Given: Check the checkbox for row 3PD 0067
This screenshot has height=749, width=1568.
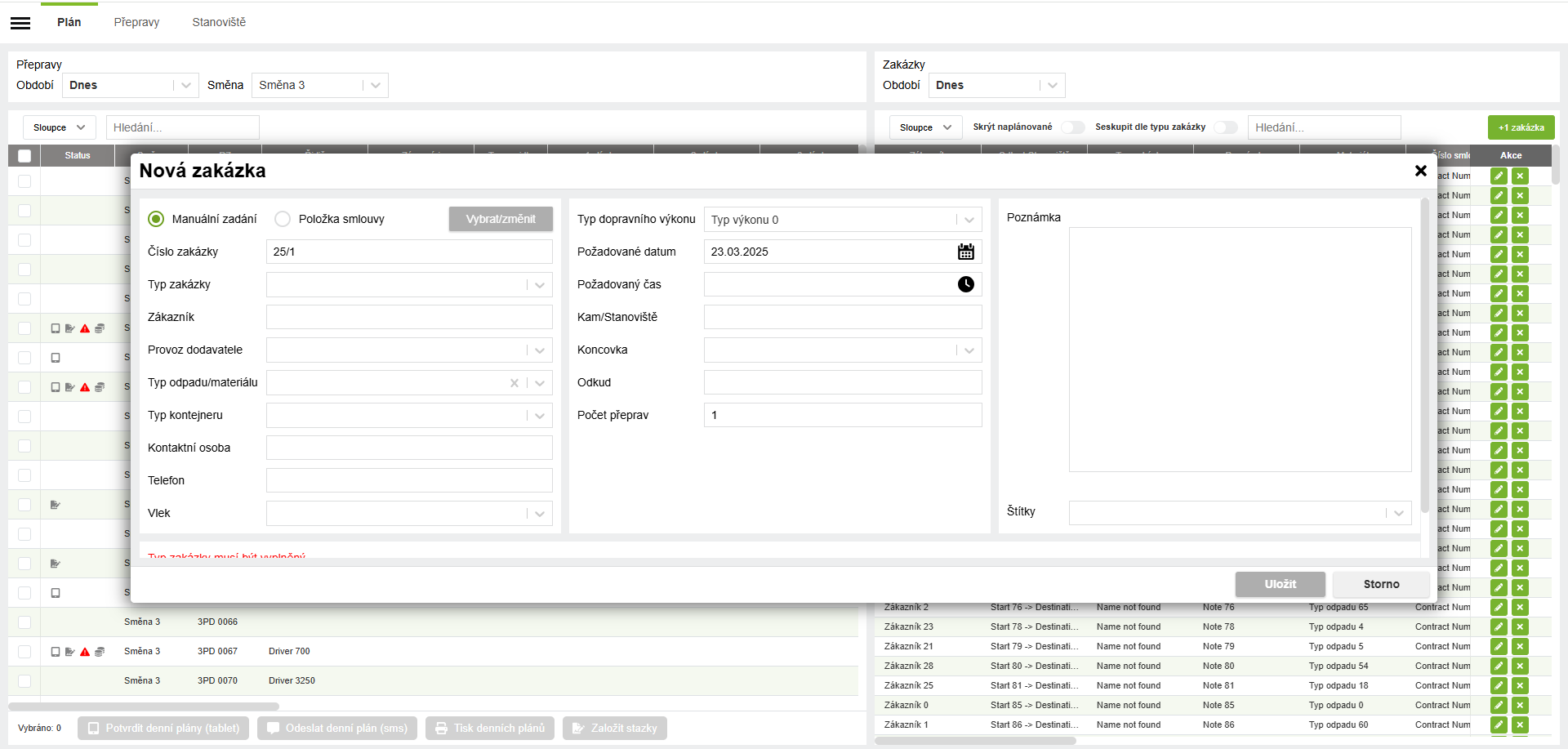Looking at the screenshot, I should pos(24,652).
